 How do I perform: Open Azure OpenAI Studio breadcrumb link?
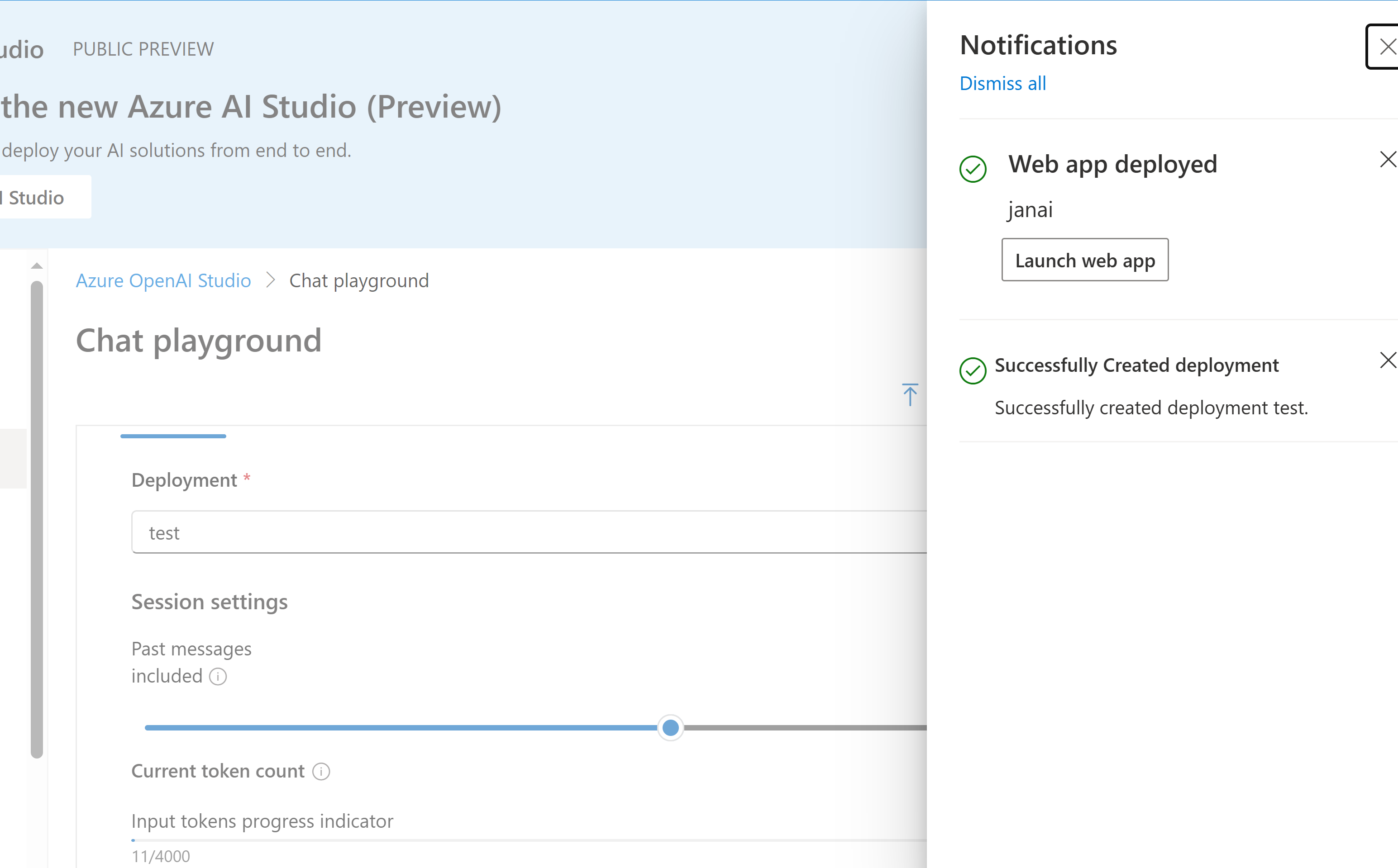(x=163, y=281)
